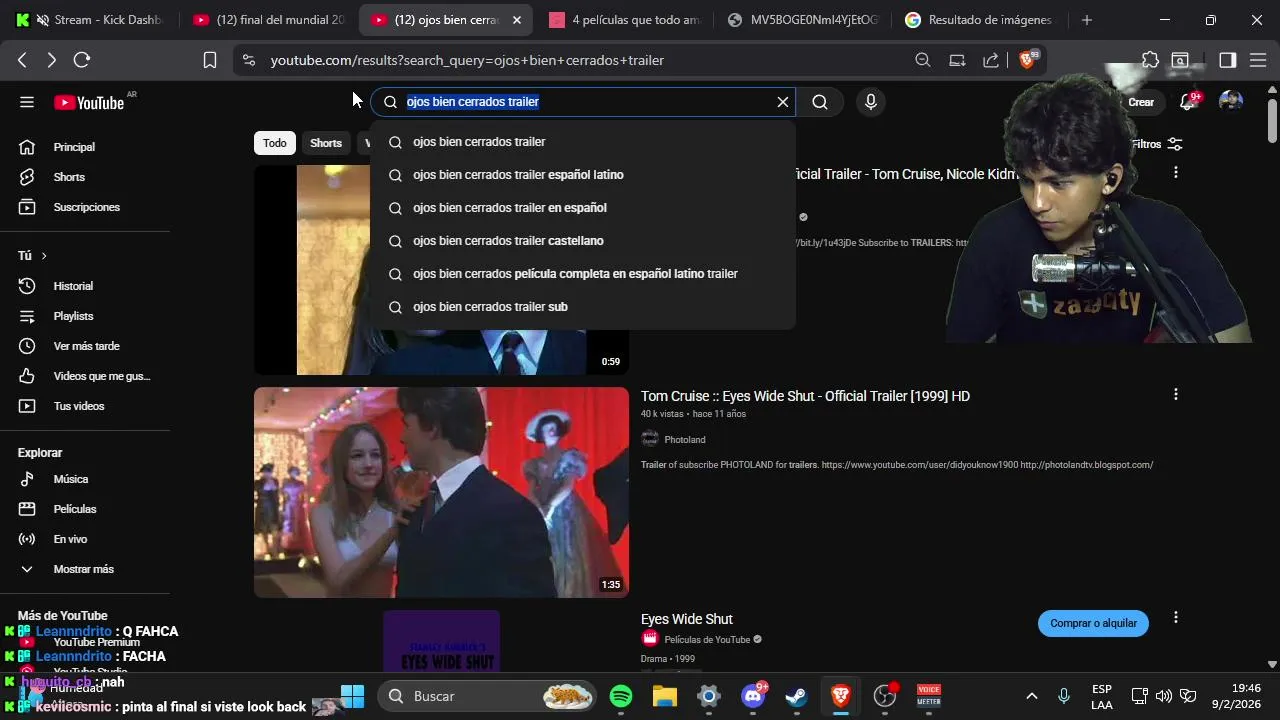The image size is (1280, 720).
Task: Switch to the '4 películas que todo' tab
Action: coord(624,20)
